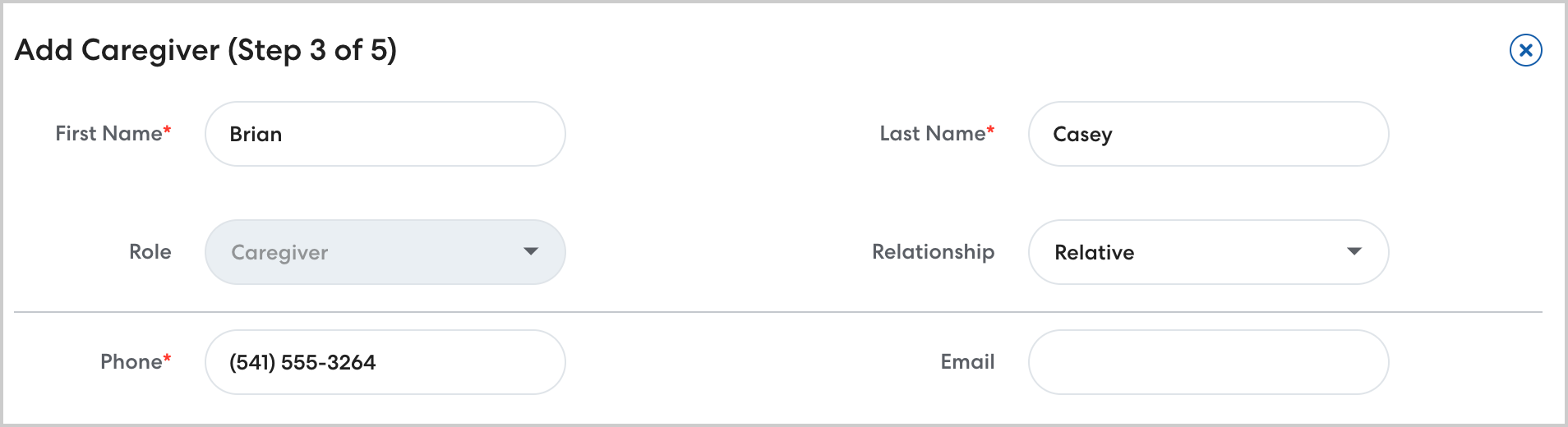The image size is (1568, 427).
Task: Click the 'First Name' label text
Action: [108, 133]
